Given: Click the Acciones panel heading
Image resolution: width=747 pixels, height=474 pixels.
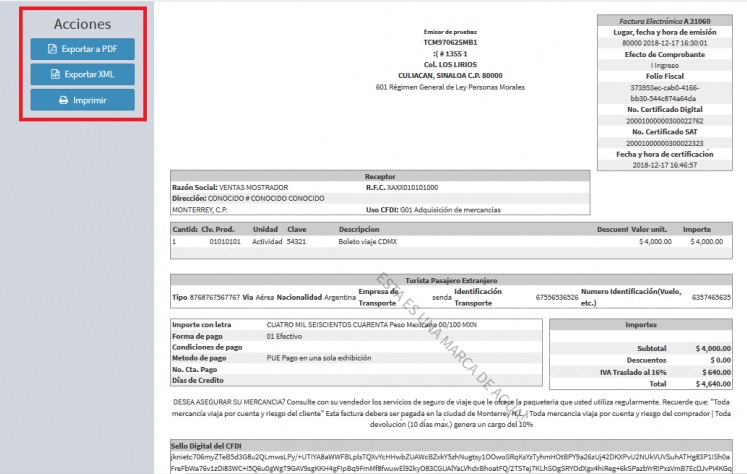Looking at the screenshot, I should coord(82,23).
